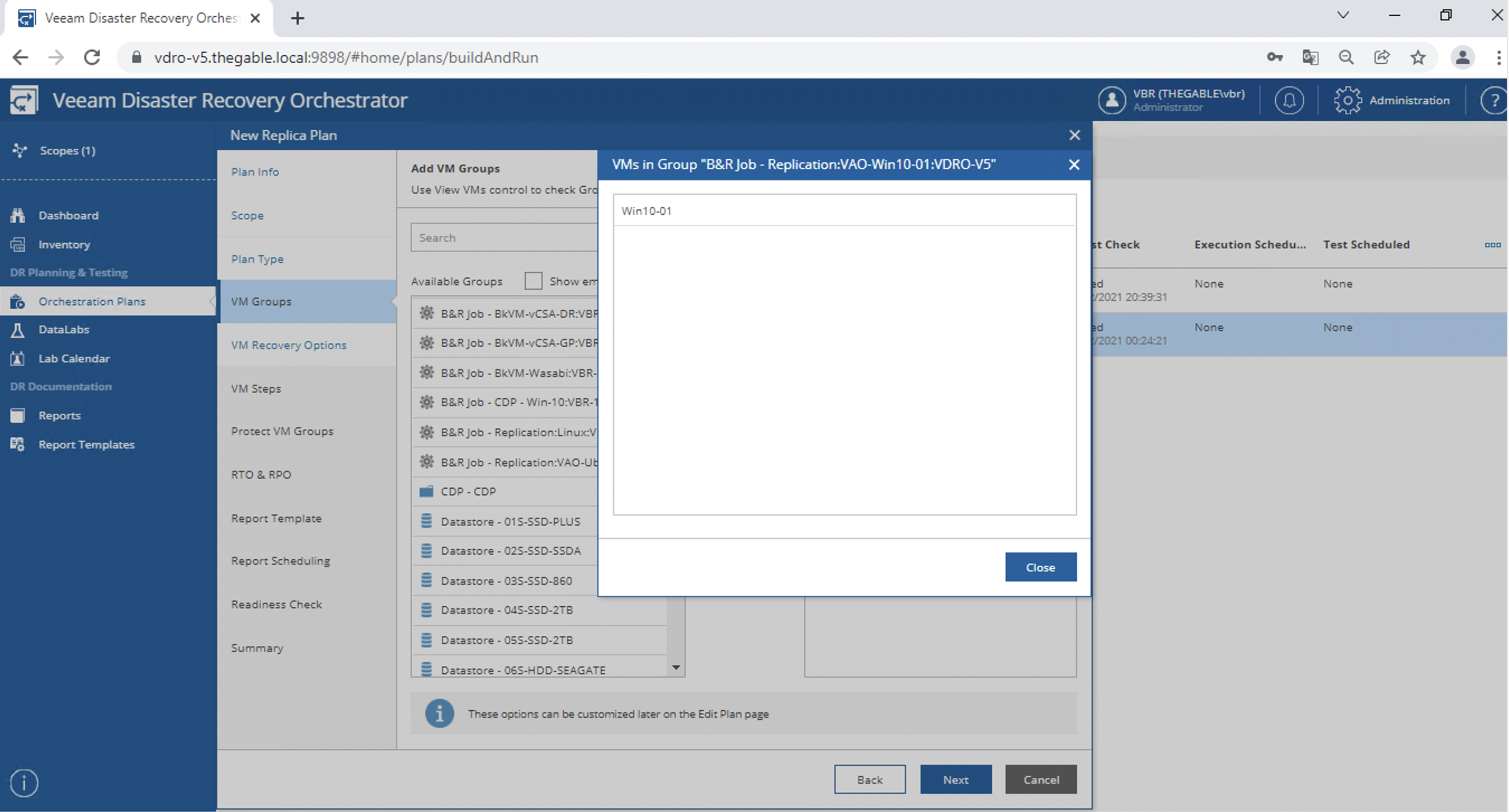Click browser password key icon
1509x812 pixels.
[x=1275, y=58]
